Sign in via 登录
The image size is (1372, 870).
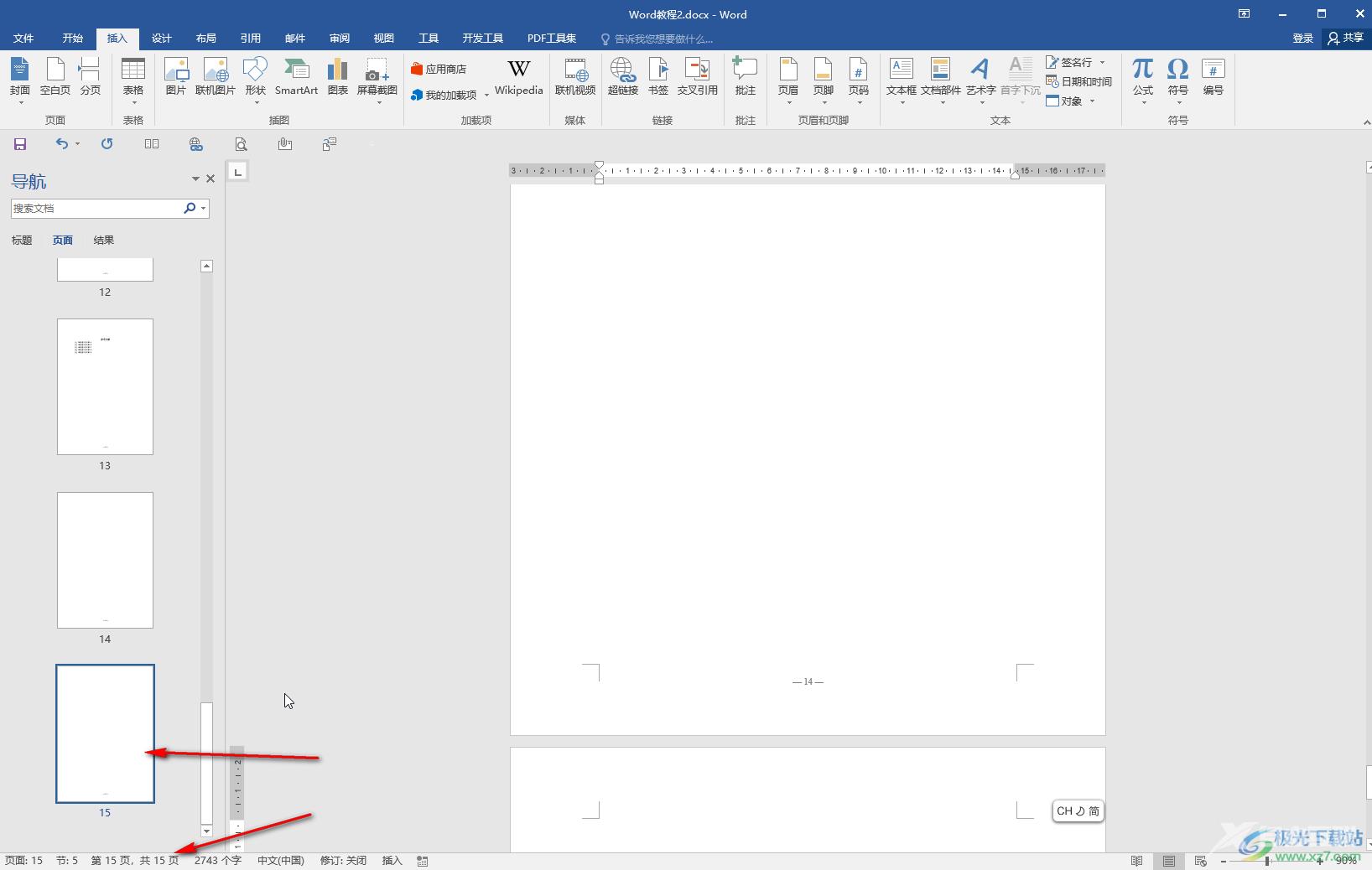[x=1303, y=38]
